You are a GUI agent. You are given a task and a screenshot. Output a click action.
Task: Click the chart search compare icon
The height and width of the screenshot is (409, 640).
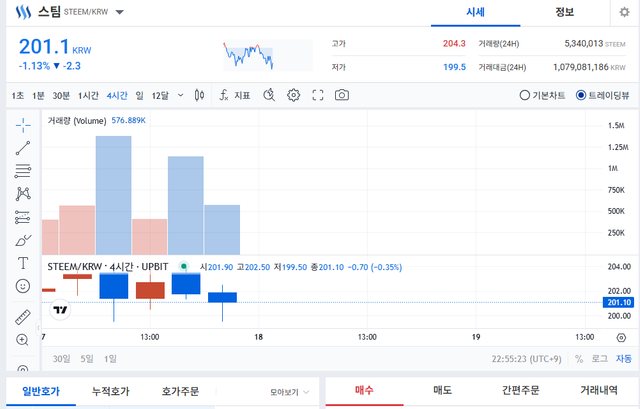point(269,95)
